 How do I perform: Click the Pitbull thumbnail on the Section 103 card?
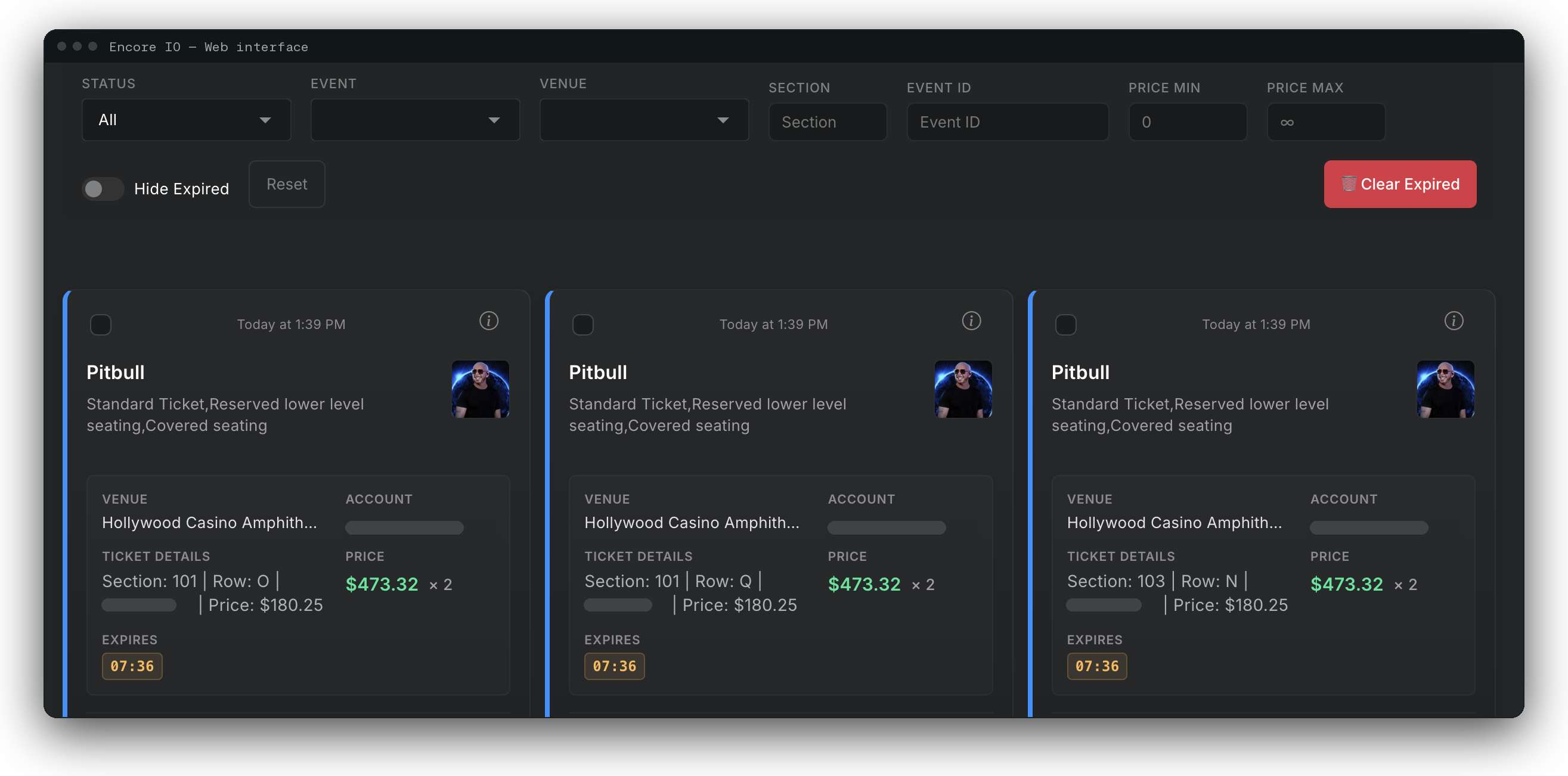coord(1445,389)
